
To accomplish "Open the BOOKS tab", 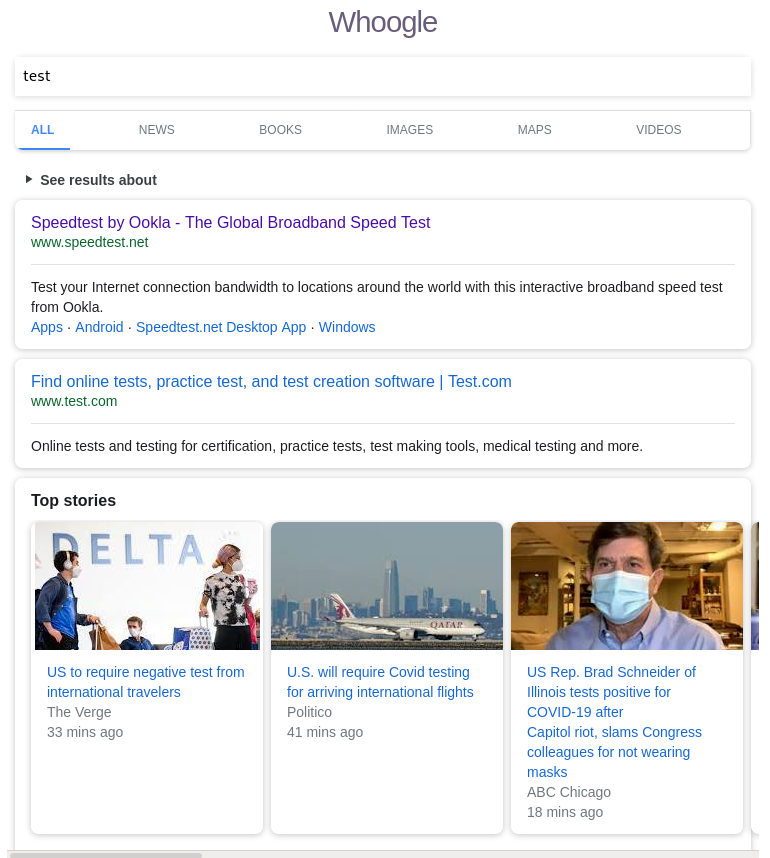I will coord(280,130).
